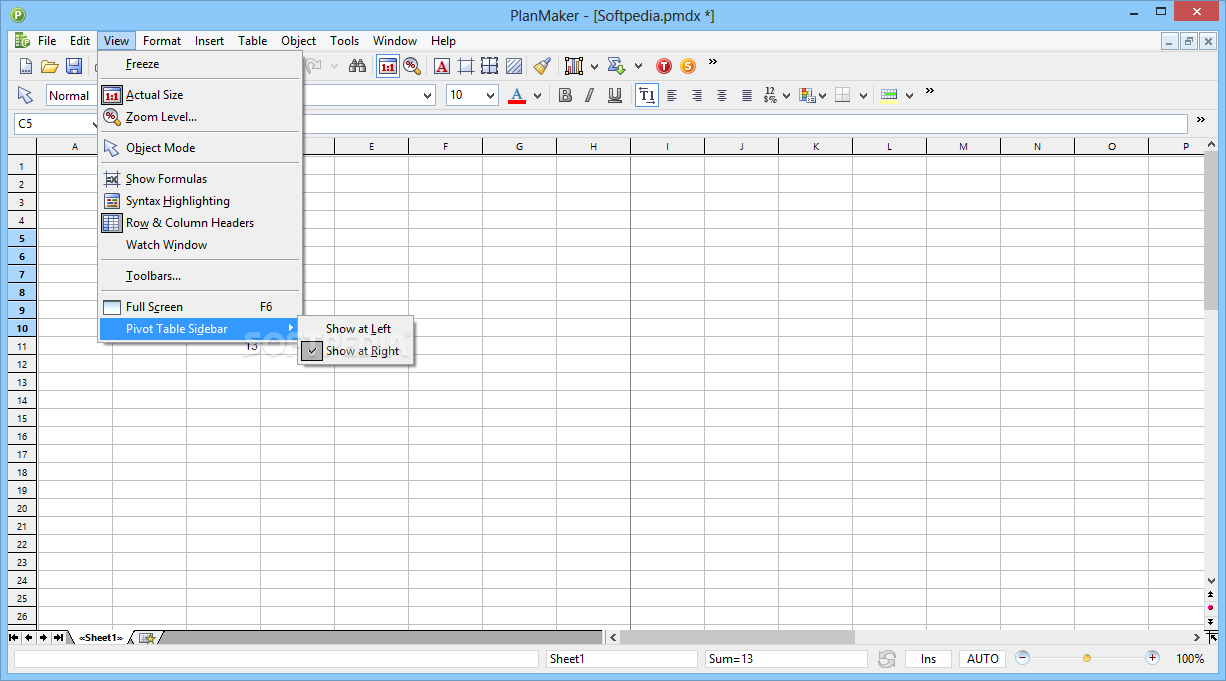Click the red underlined A font color icon
The width and height of the screenshot is (1226, 681).
click(x=517, y=95)
